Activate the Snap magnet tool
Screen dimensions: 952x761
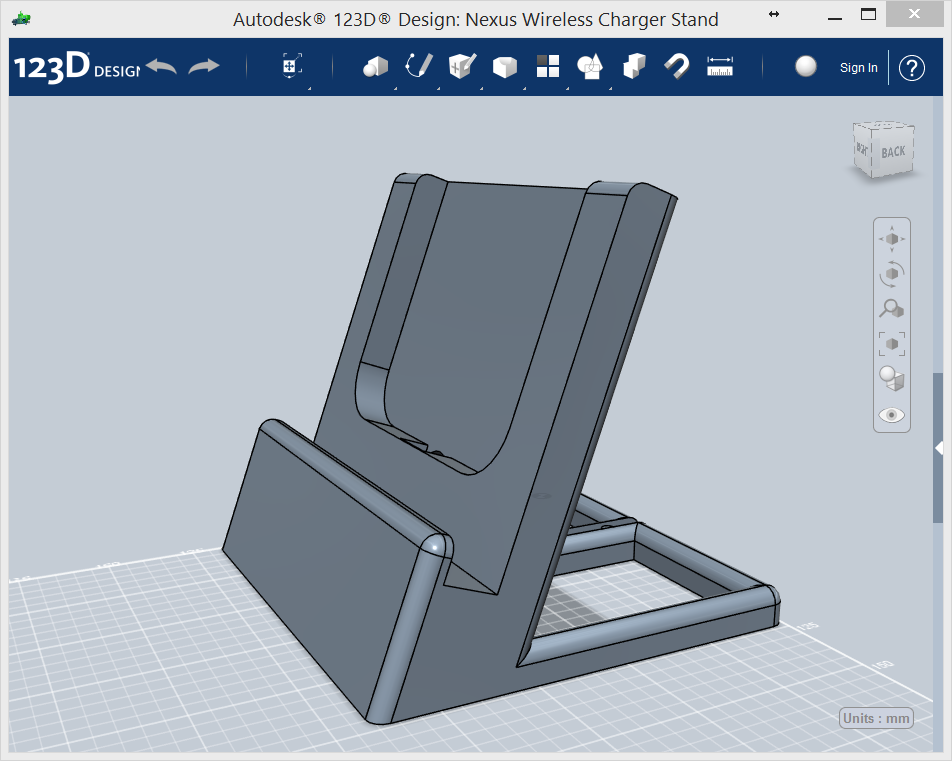(x=675, y=66)
